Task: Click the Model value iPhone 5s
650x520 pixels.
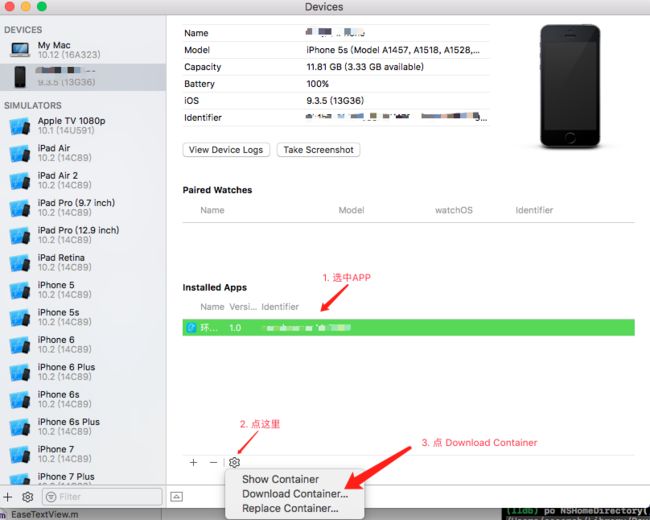Action: click(393, 50)
